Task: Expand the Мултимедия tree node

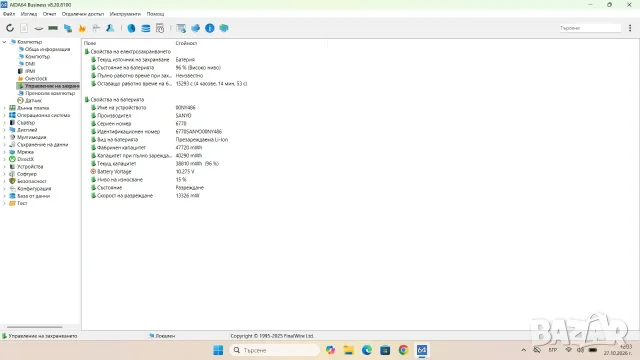Action: click(4, 137)
